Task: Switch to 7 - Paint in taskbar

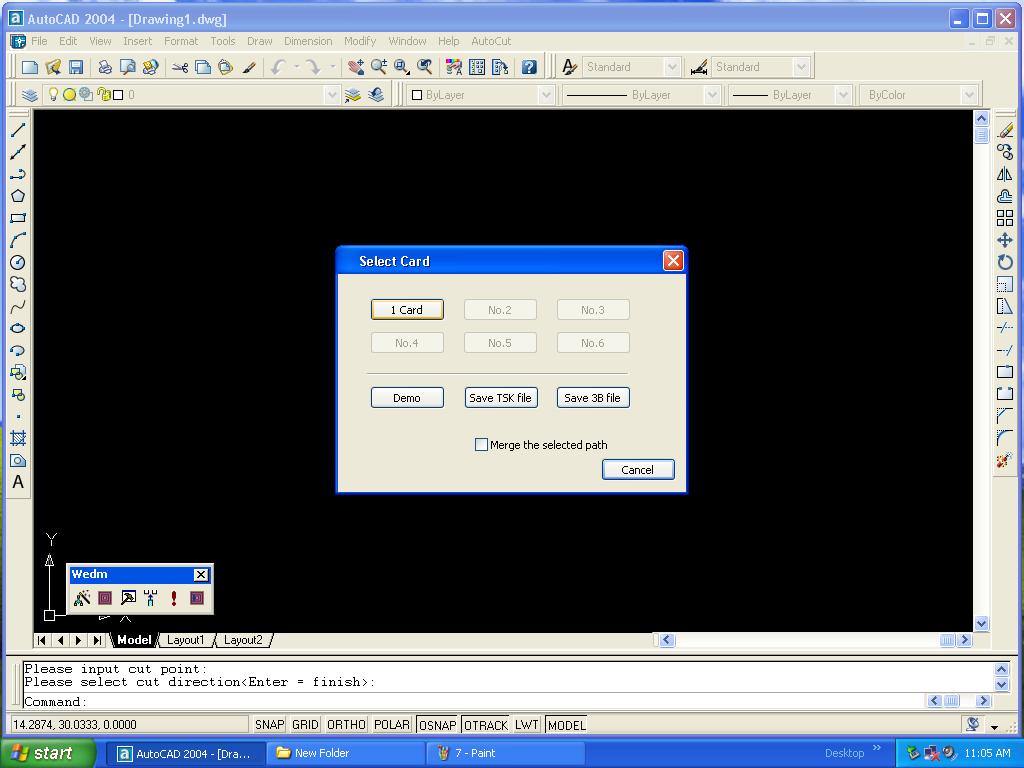Action: coord(506,753)
